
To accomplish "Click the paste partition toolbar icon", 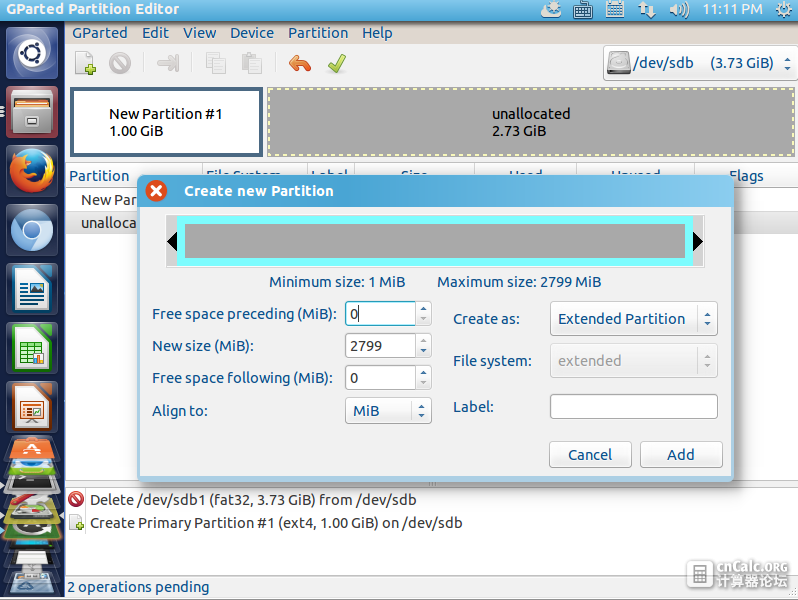I will tap(251, 63).
